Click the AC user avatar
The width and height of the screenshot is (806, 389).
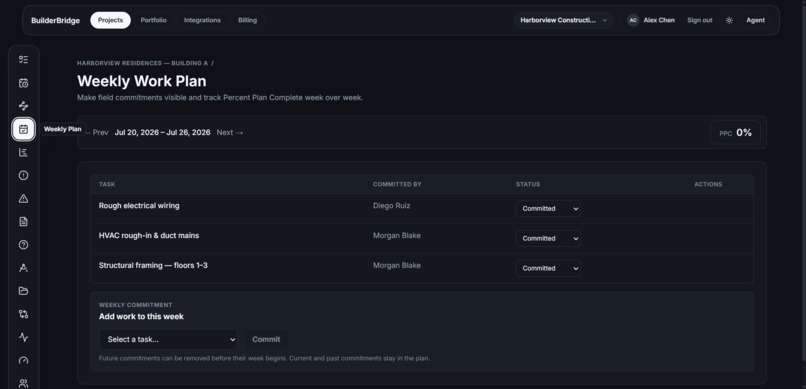click(633, 20)
